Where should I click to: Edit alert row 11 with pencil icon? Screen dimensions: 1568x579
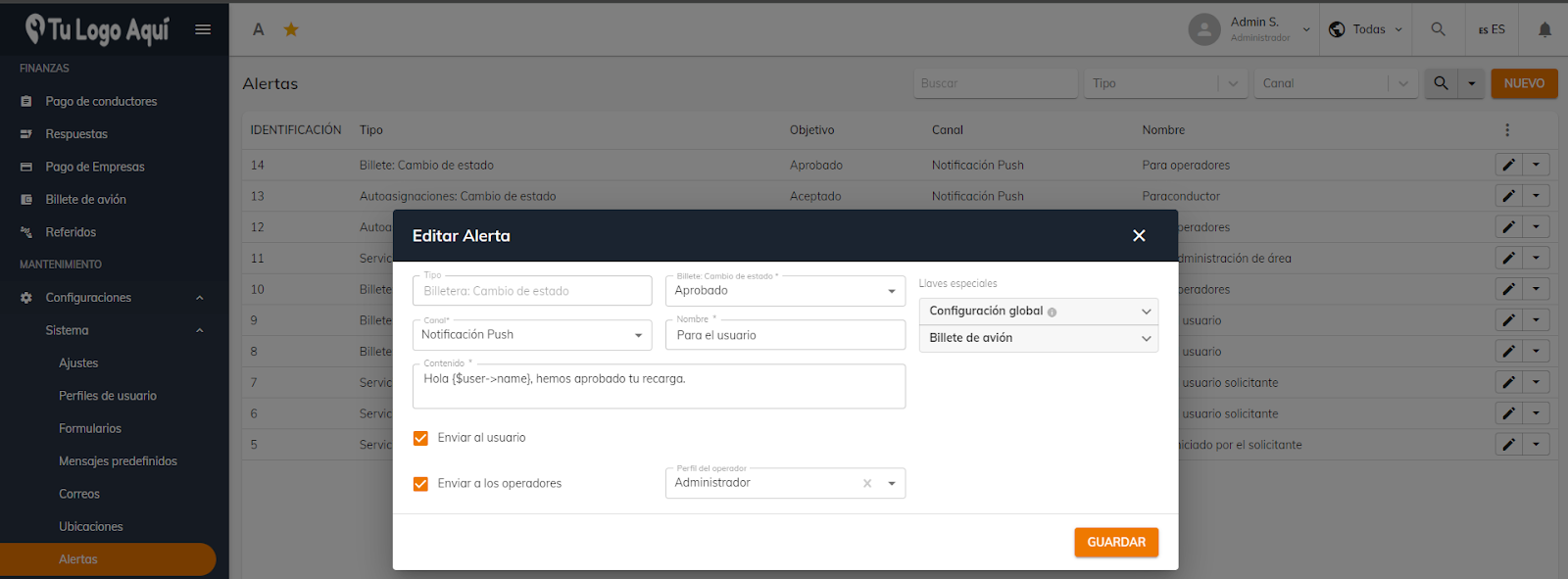pyautogui.click(x=1508, y=259)
